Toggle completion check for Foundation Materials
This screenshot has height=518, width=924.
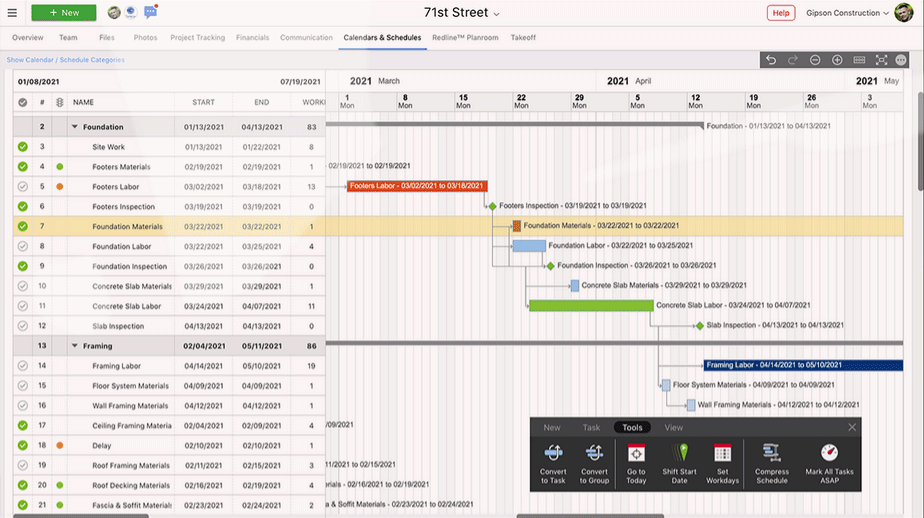pyautogui.click(x=22, y=226)
